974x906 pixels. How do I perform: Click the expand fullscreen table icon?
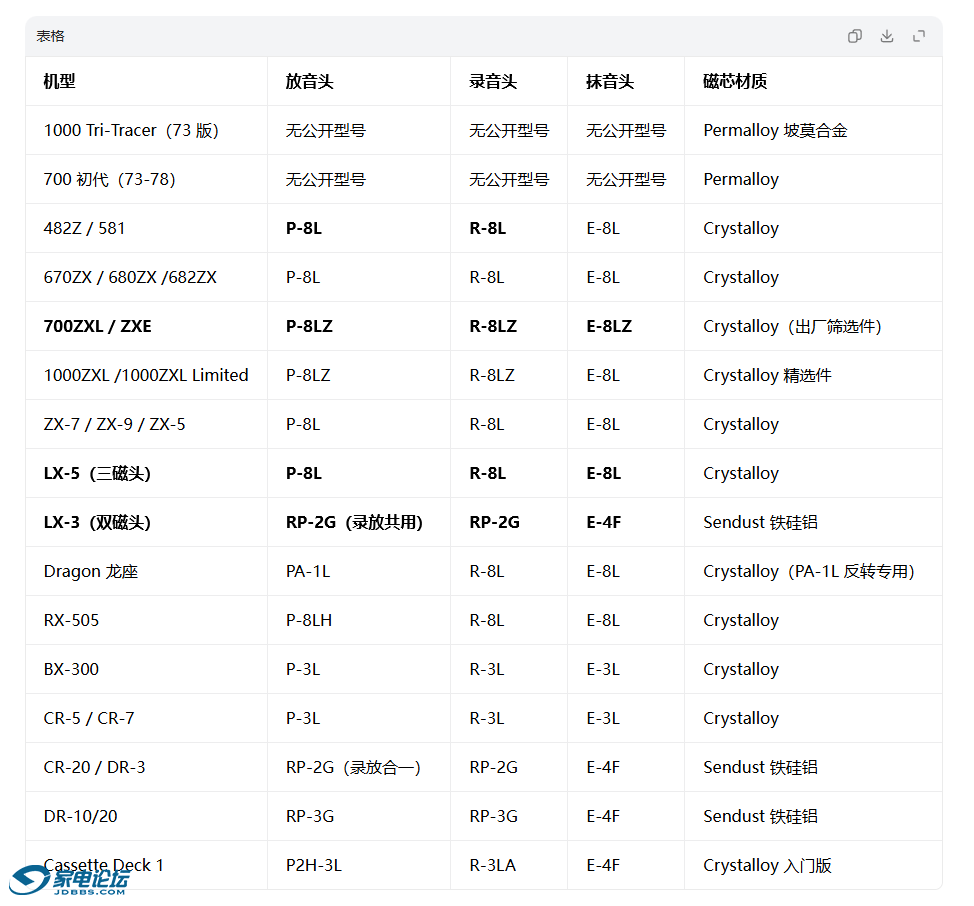click(919, 36)
